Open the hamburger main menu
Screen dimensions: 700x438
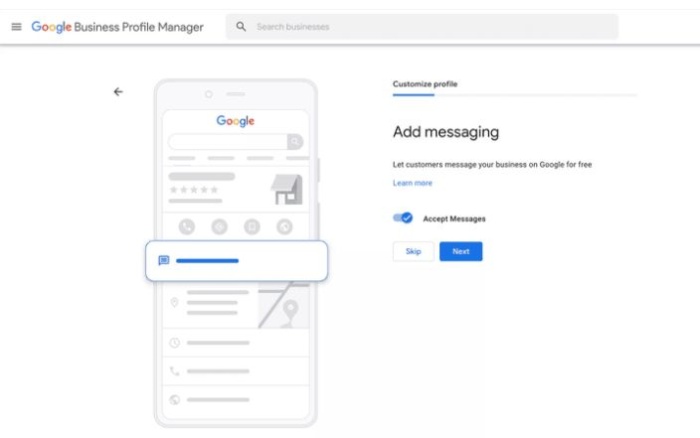[x=17, y=27]
